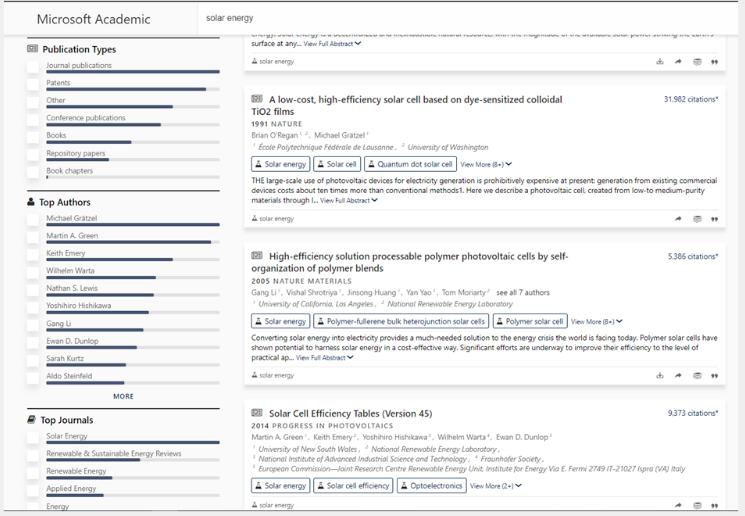Tick the Books publication type checkbox
The height and width of the screenshot is (516, 745).
pyautogui.click(x=33, y=137)
